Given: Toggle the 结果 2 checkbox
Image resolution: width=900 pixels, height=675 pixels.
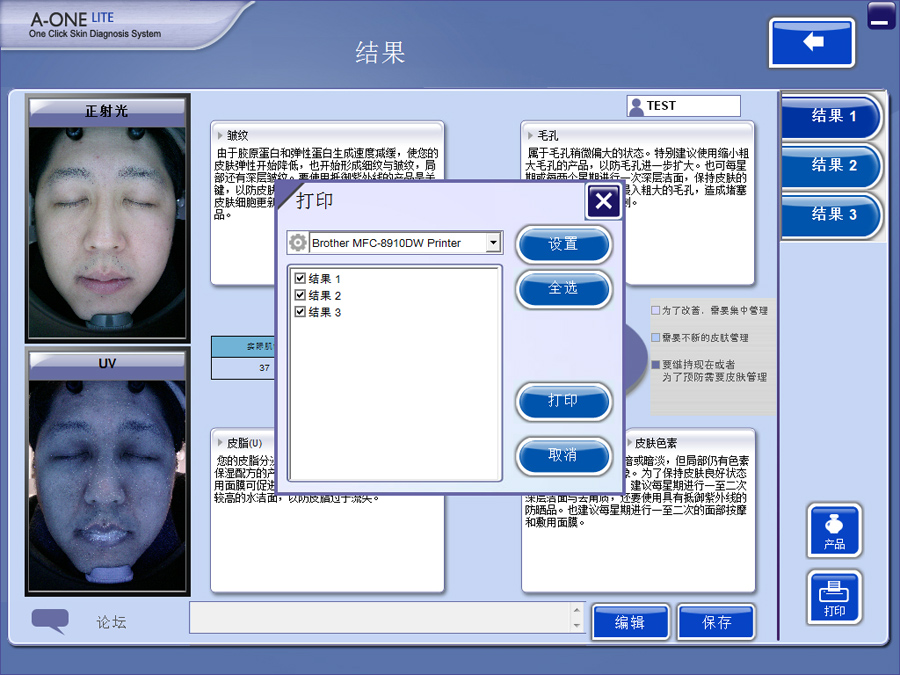Looking at the screenshot, I should (x=300, y=295).
